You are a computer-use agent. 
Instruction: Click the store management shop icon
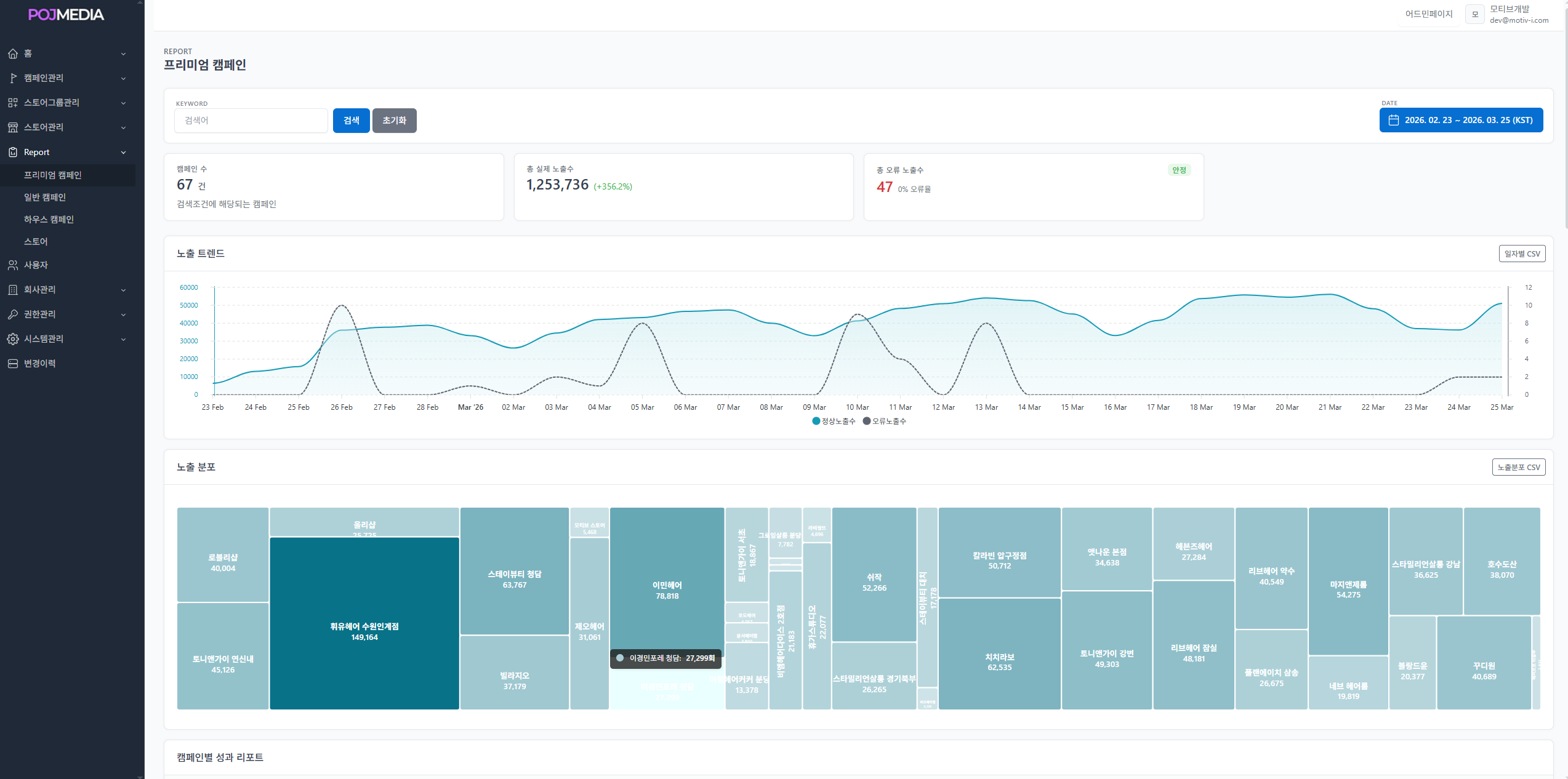click(13, 127)
